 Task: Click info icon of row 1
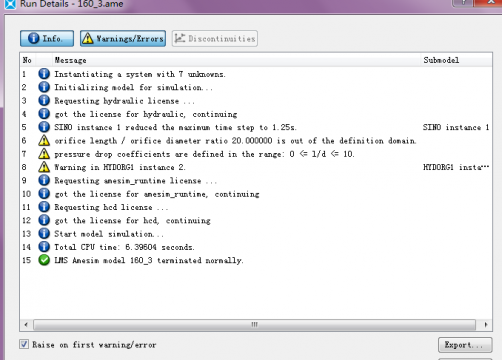pos(44,74)
